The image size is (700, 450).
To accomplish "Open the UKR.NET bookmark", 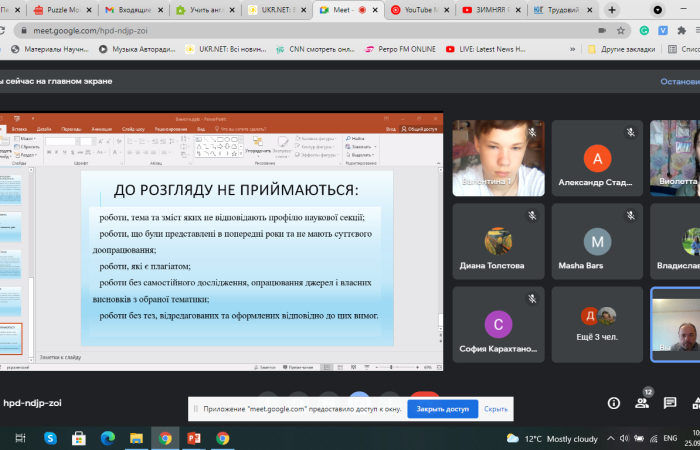I will point(238,49).
